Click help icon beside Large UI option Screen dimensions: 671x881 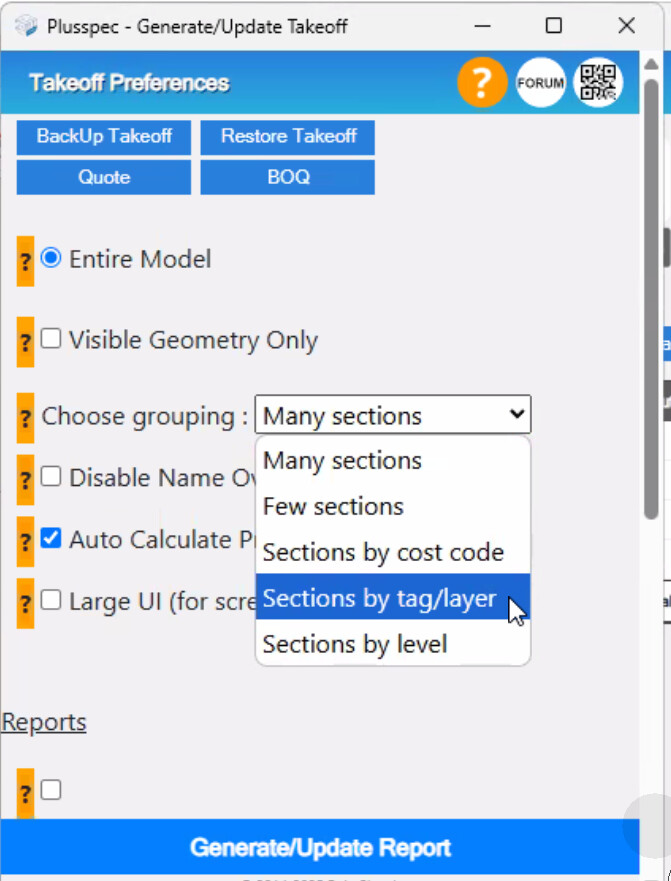[26, 603]
